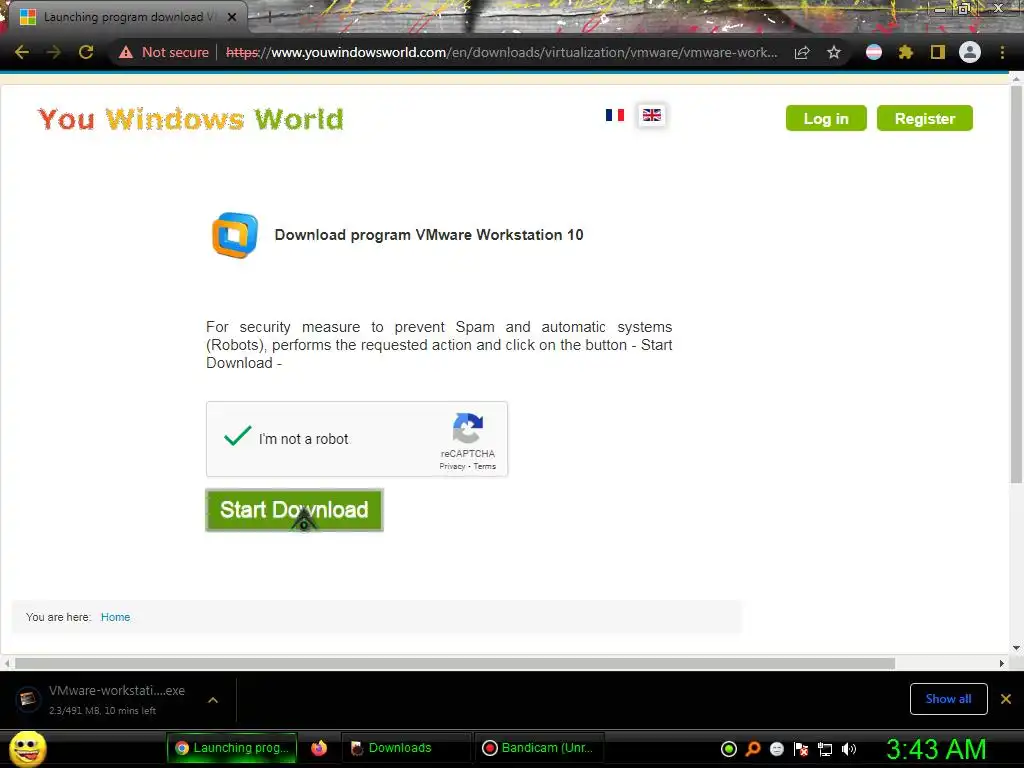Click the horizontal page scrollbar
Viewport: 1024px width, 768px height.
(x=455, y=664)
